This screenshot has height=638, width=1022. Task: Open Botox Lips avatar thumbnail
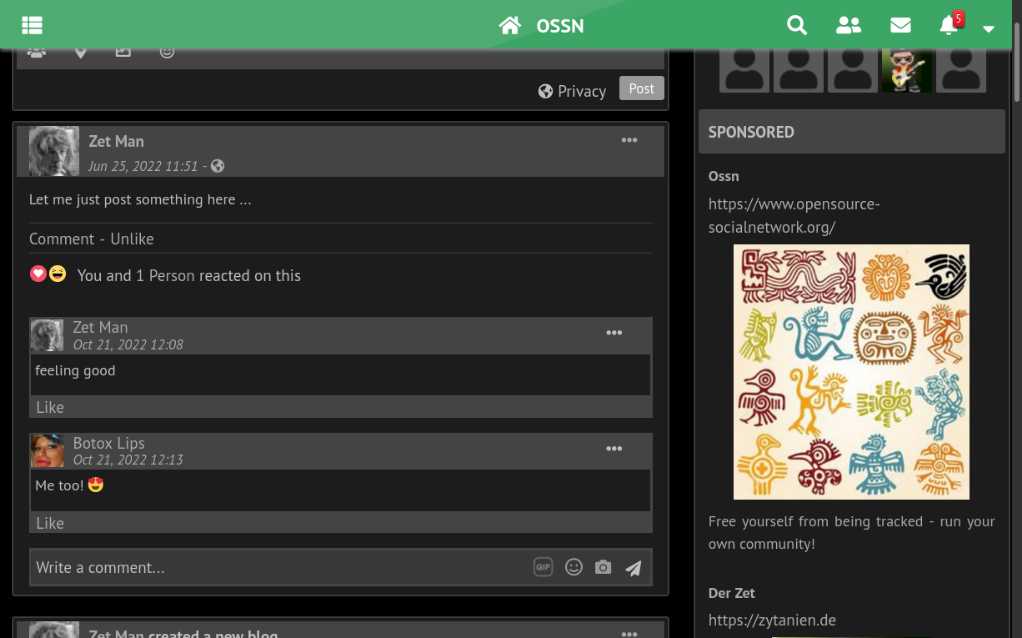pos(47,450)
